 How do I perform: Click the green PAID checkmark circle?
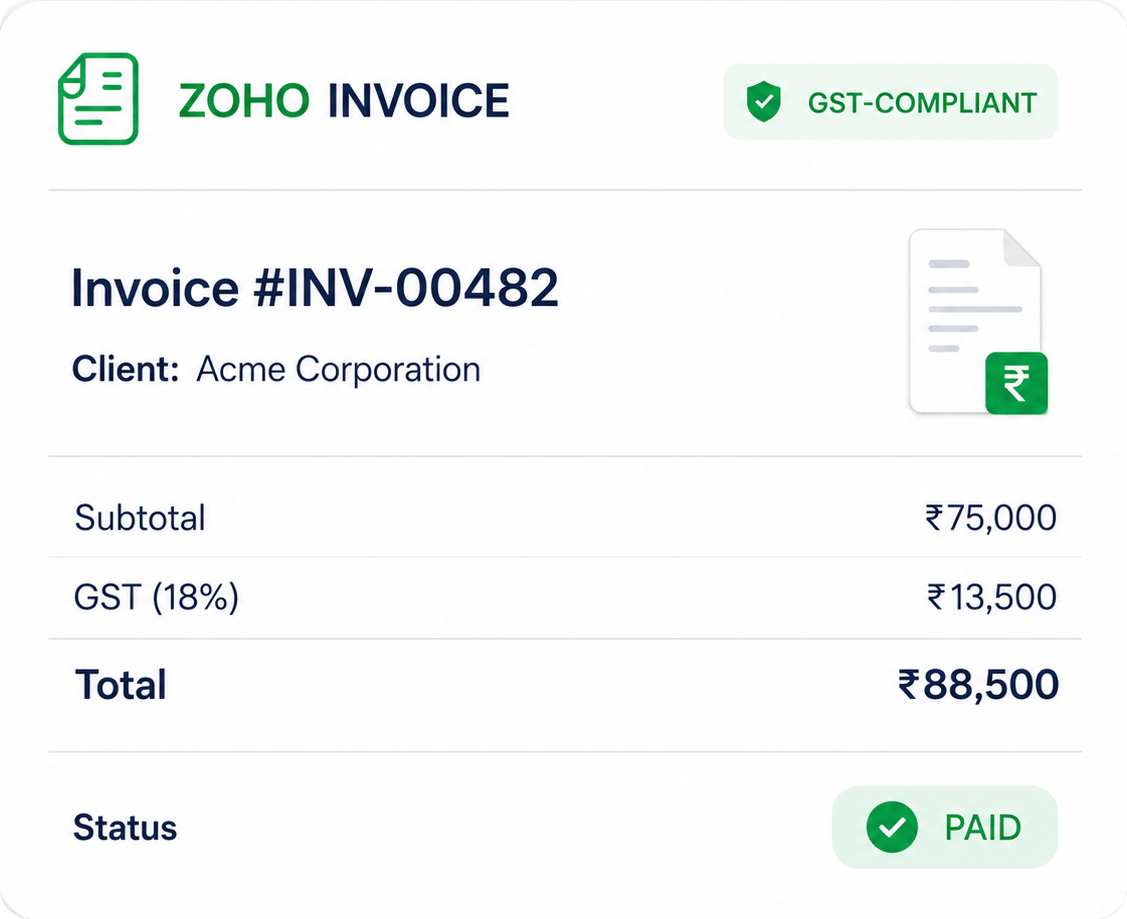tap(892, 827)
